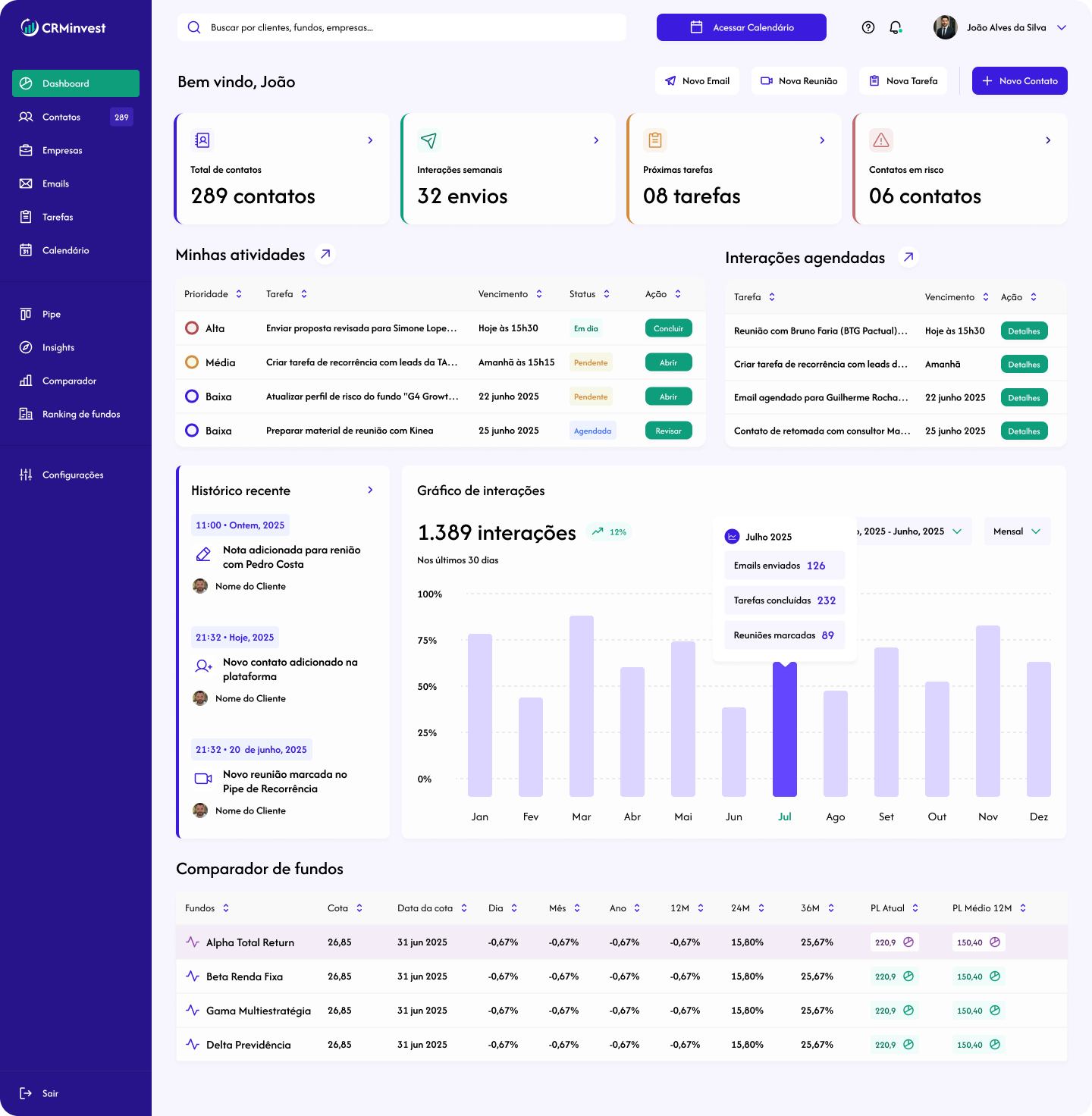Open the Minhas atividades arrow icon

(325, 255)
